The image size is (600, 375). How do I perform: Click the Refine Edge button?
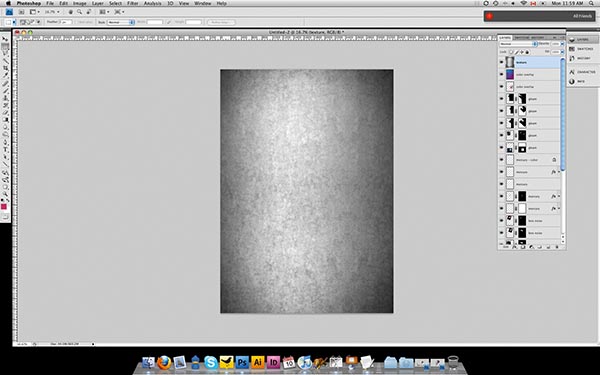click(x=221, y=22)
